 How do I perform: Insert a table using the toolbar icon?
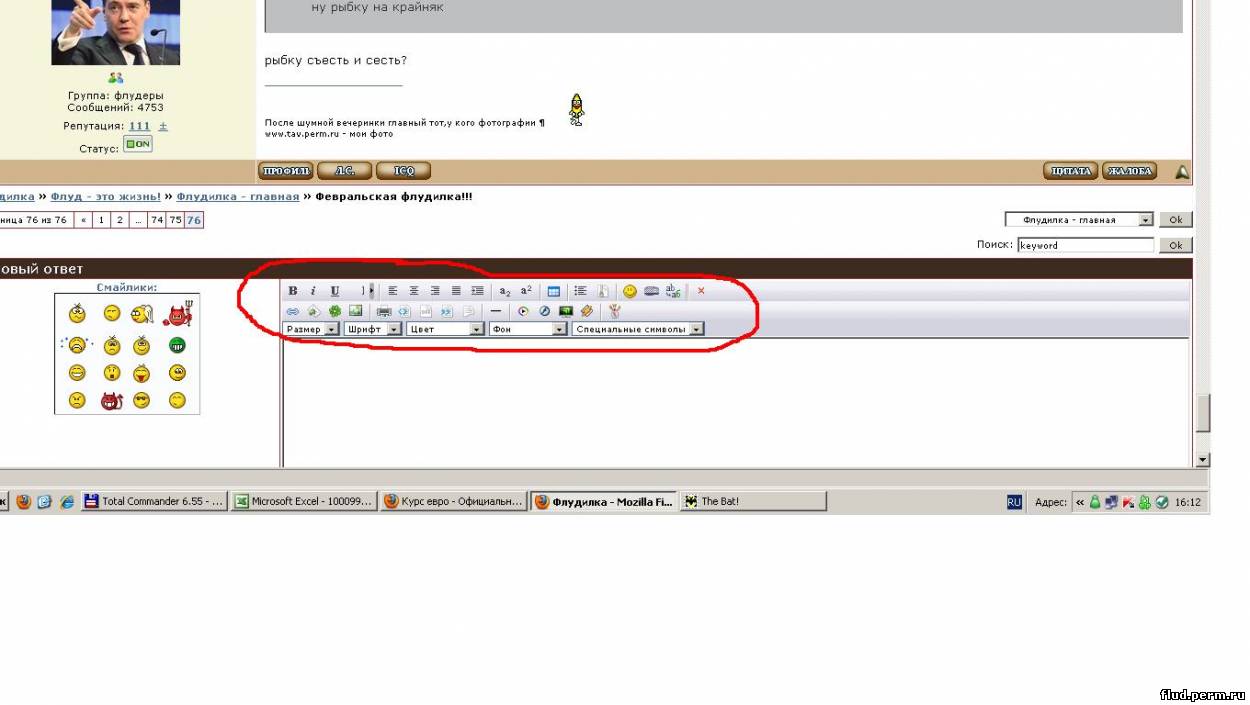coord(554,291)
